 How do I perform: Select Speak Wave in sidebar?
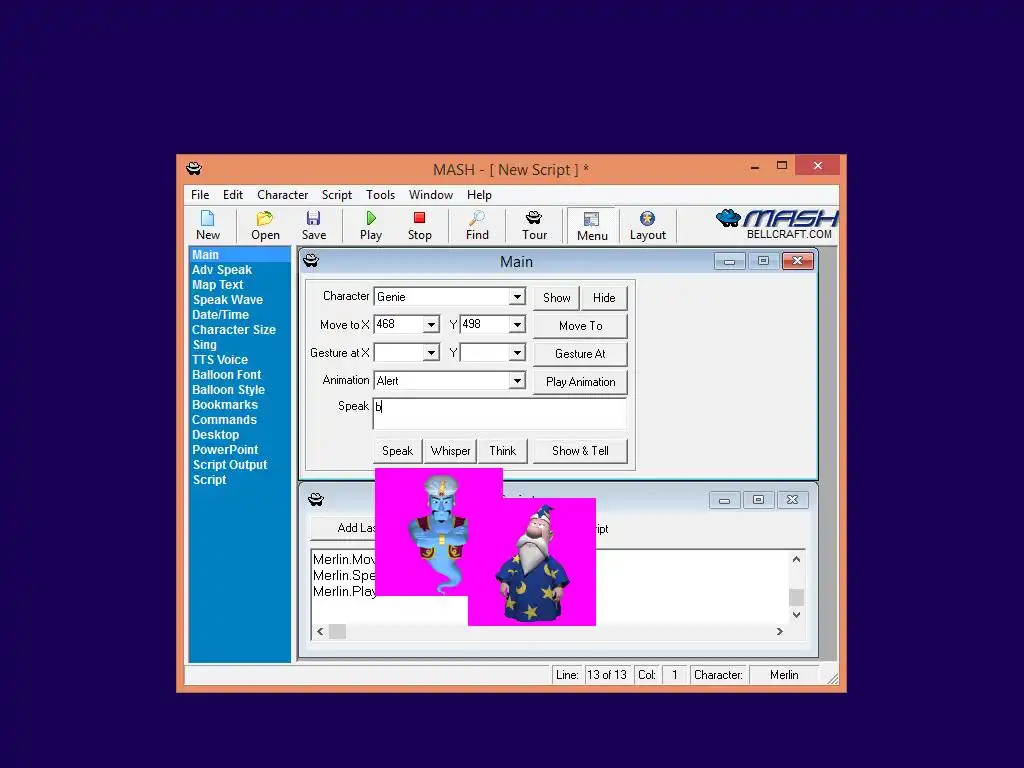pos(227,300)
